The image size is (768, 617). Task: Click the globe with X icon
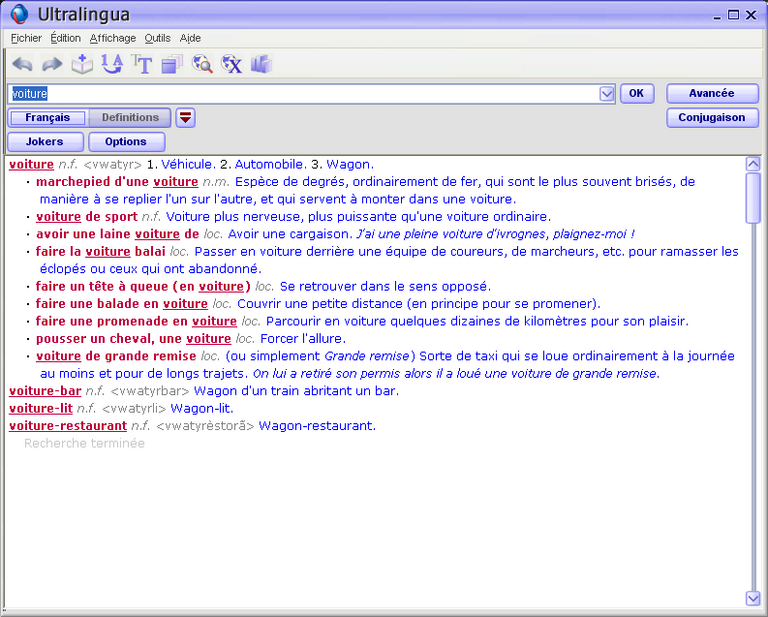(x=232, y=64)
